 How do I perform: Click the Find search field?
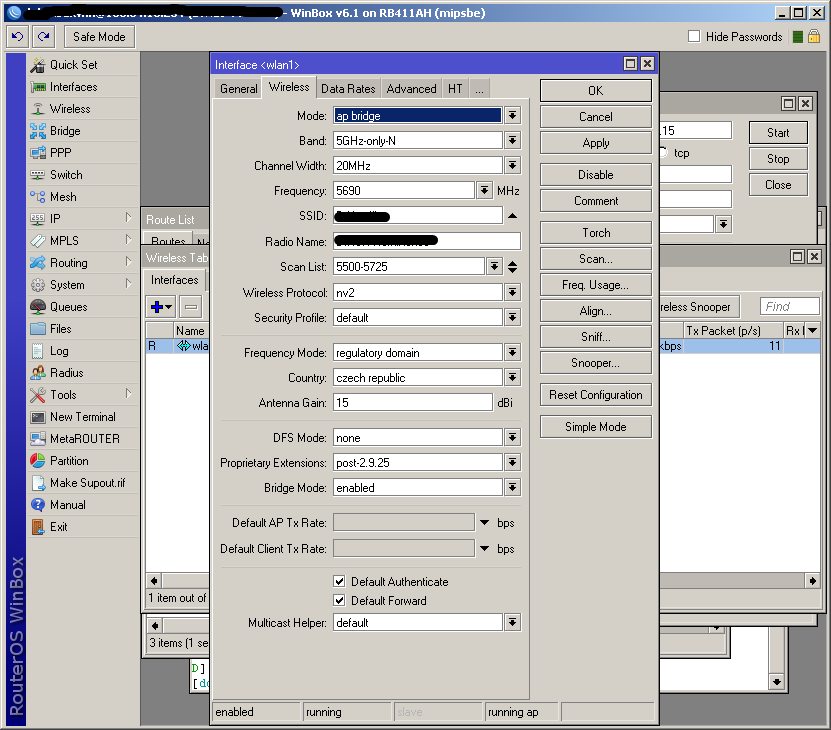790,306
